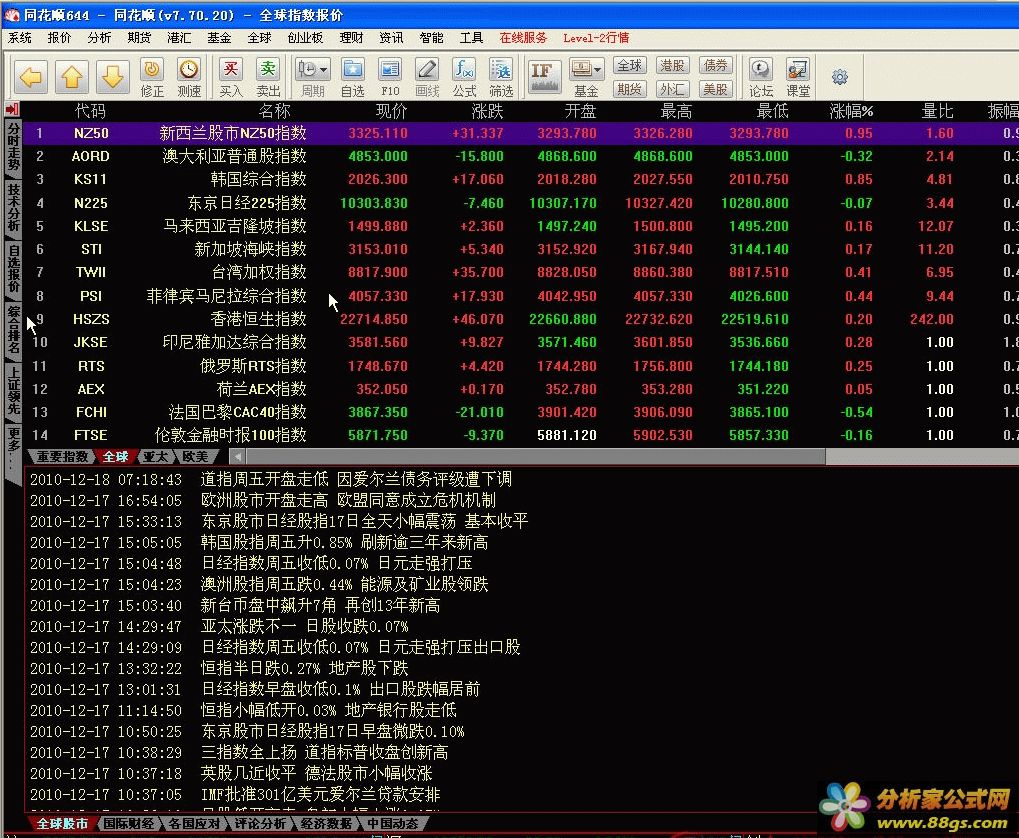Viewport: 1019px width, 838px height.
Task: Click the red pin icon above sidebar
Action: tap(12, 109)
